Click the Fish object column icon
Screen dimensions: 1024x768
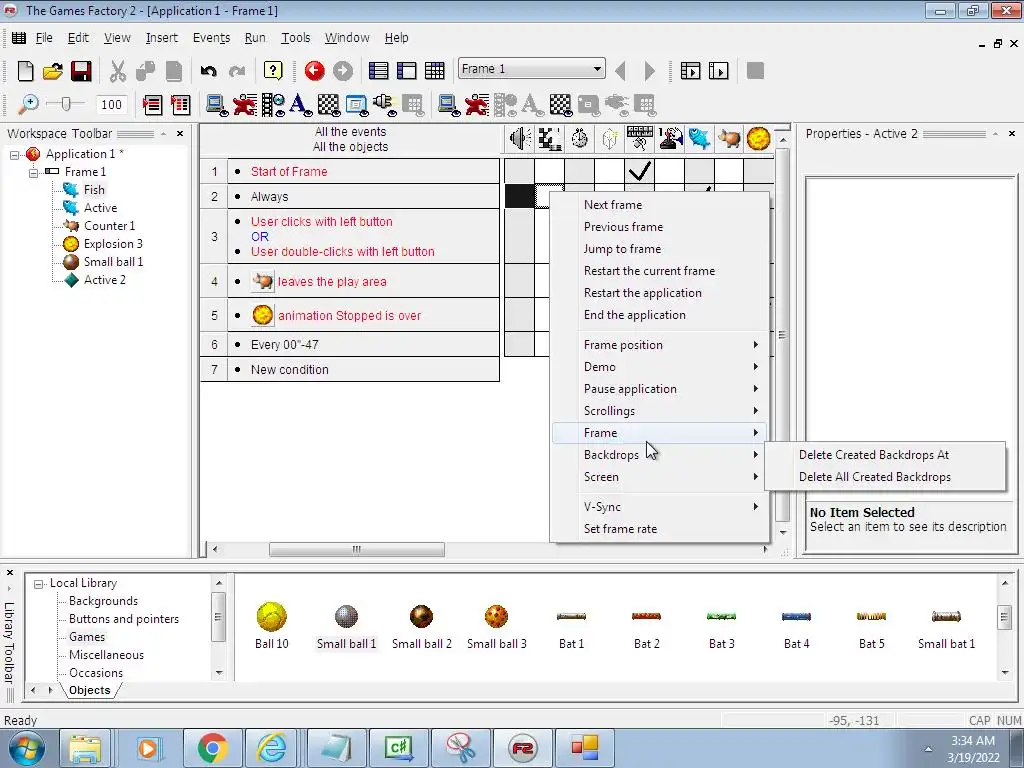click(699, 138)
